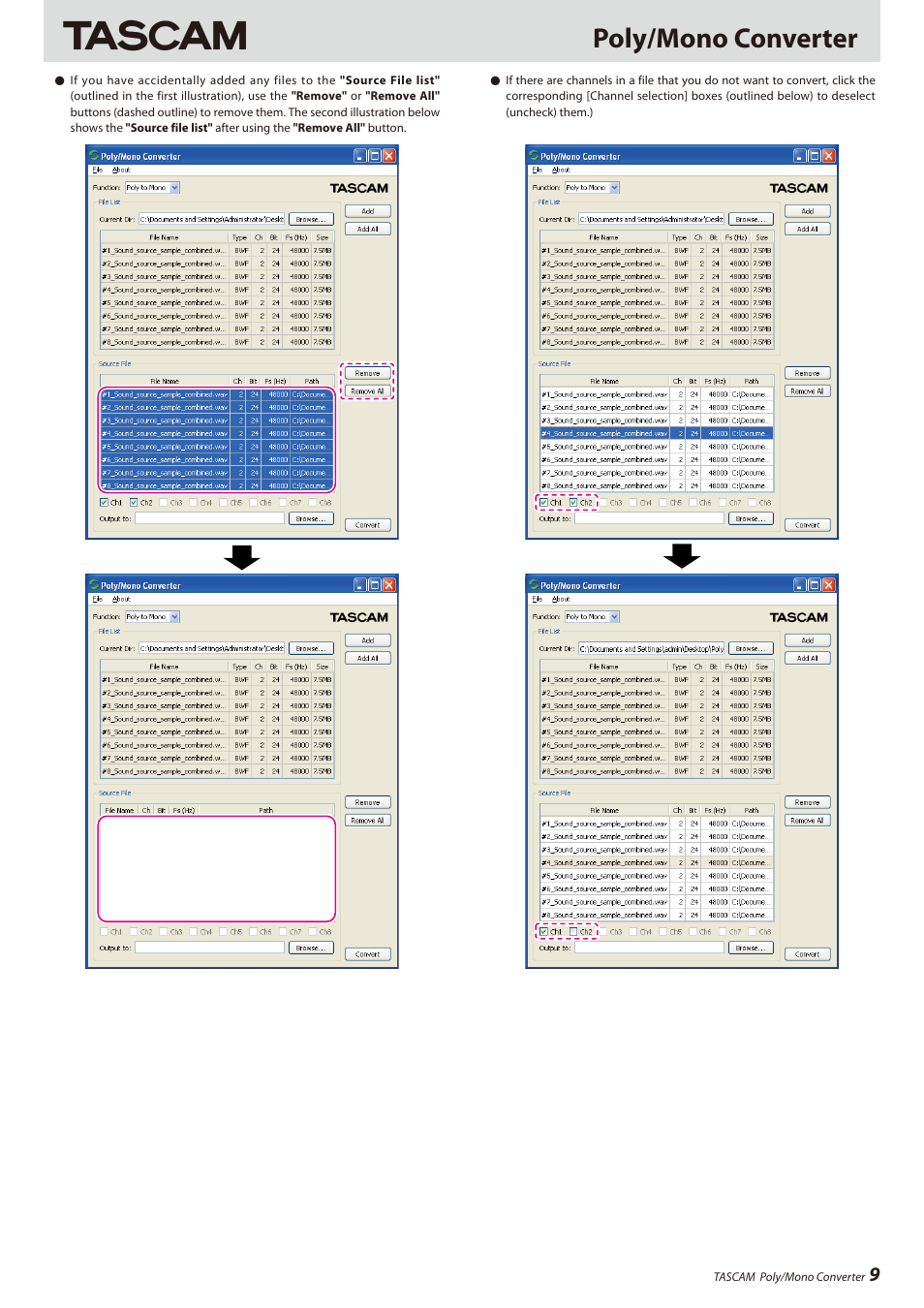Viewport: 924px width, 1308px height.
Task: Click the blank Source File list area
Action: tap(217, 868)
